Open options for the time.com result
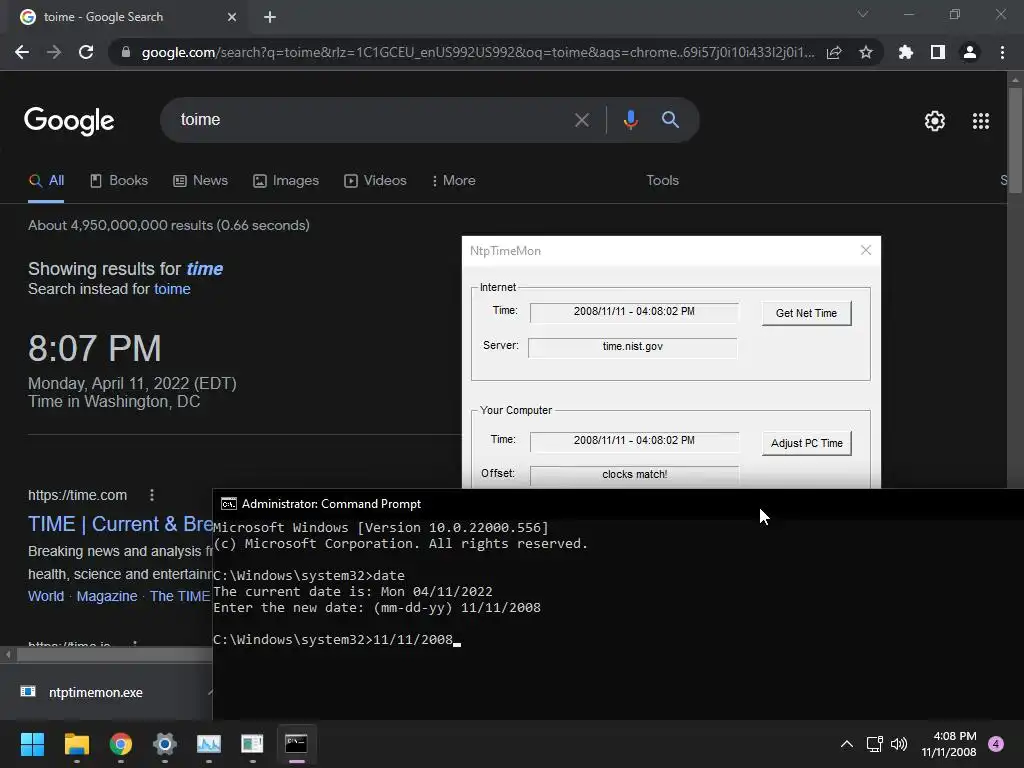This screenshot has height=768, width=1024. tap(152, 496)
